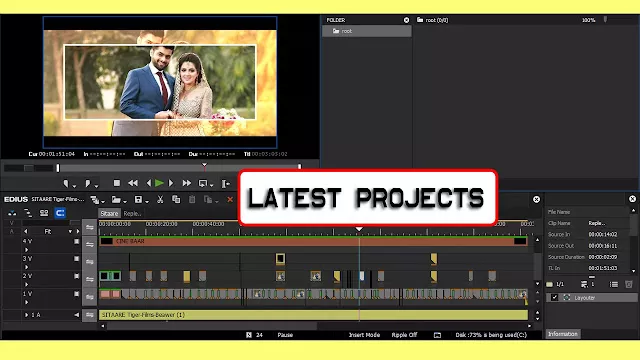The width and height of the screenshot is (640, 360).
Task: Select the Sitaare sequence tab
Action: 109,213
